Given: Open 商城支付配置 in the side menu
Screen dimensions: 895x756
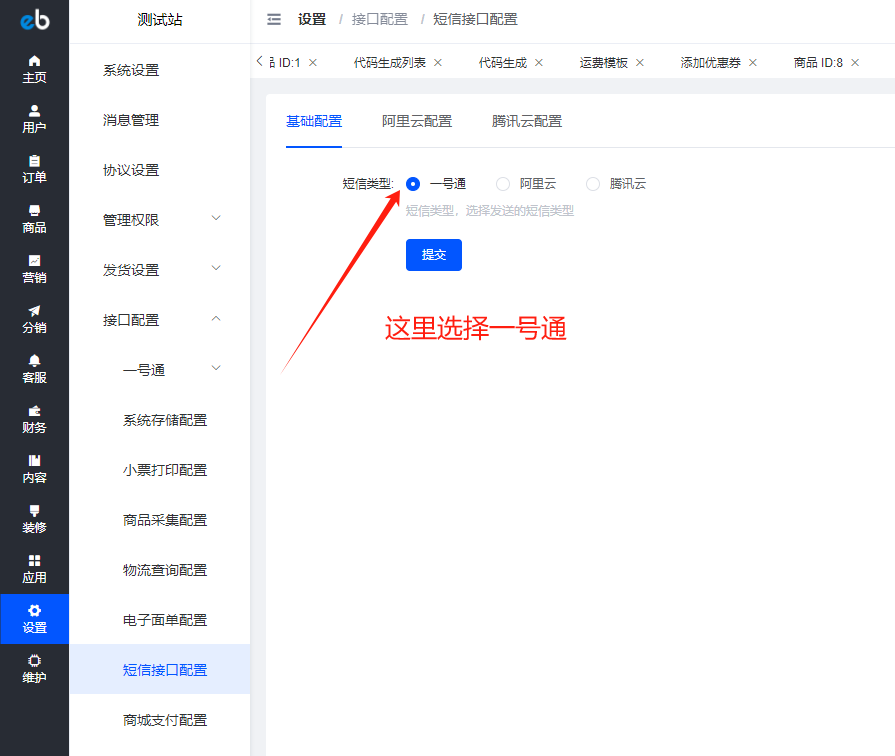Looking at the screenshot, I should 165,720.
